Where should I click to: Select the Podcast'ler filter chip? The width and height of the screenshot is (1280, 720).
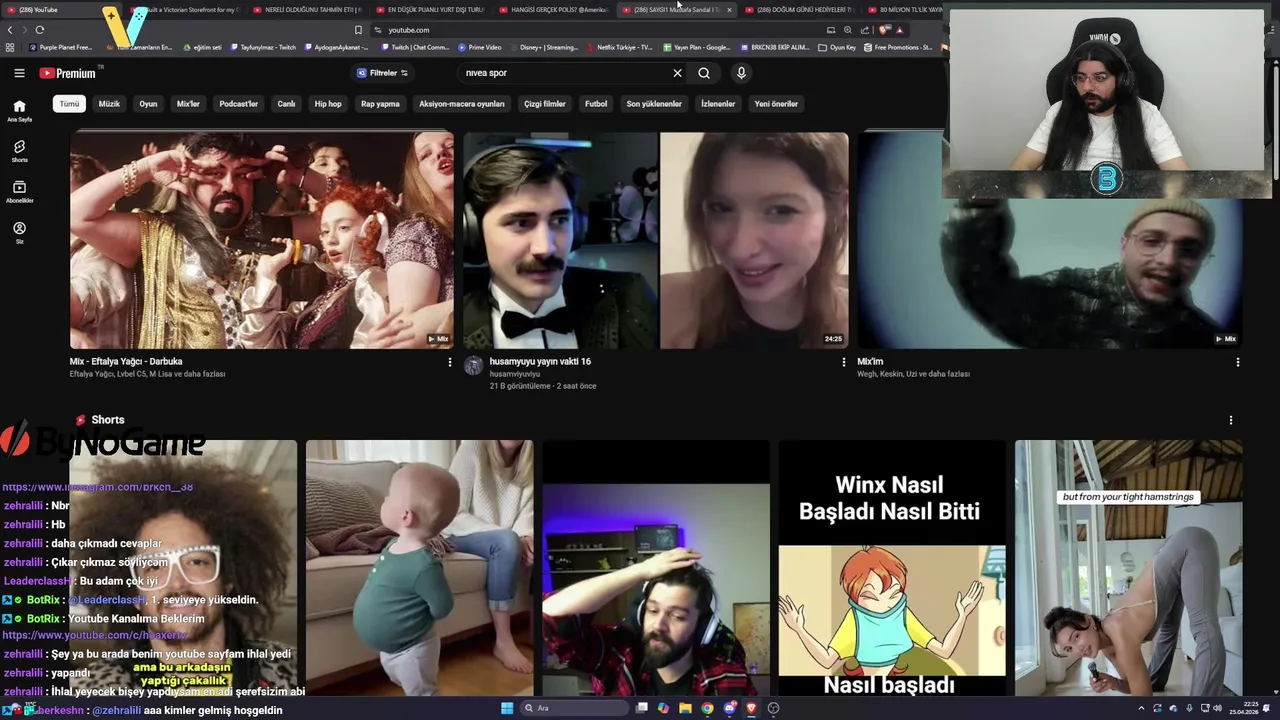[x=238, y=104]
